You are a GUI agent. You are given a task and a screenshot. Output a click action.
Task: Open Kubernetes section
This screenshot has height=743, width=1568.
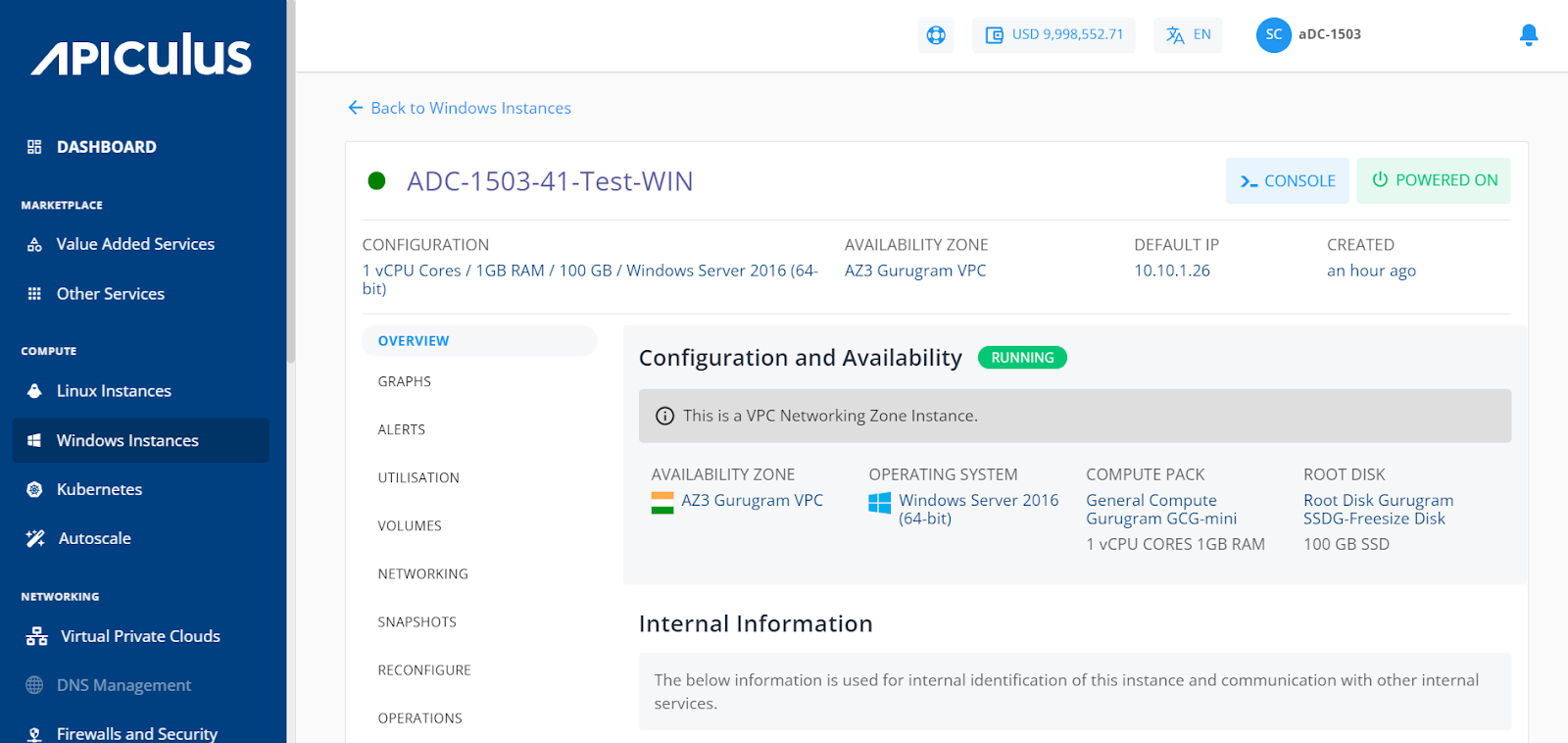point(99,489)
